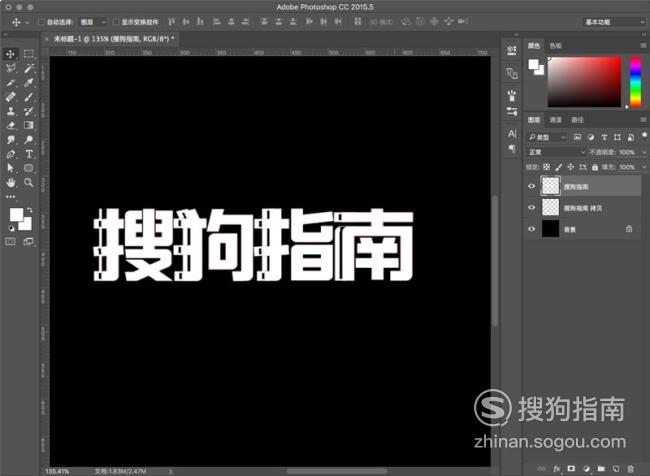Select the Magic Wand tool
650x476 pixels.
tap(29, 68)
